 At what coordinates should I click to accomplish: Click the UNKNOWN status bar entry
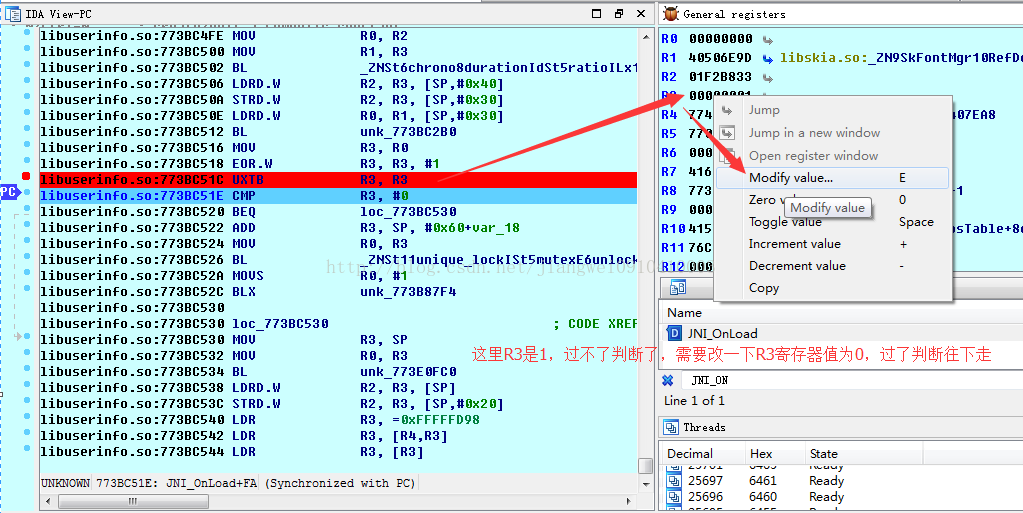[65, 484]
